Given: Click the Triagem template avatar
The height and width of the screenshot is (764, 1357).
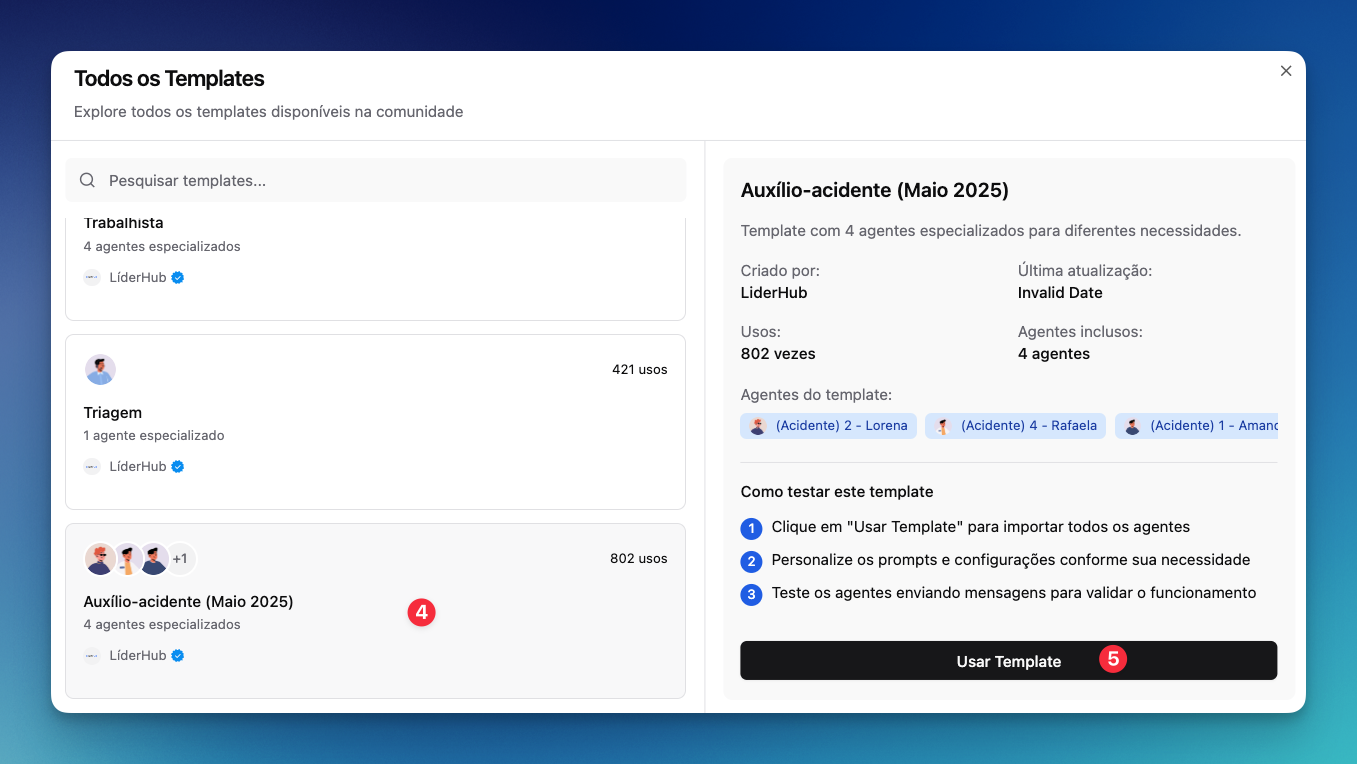Looking at the screenshot, I should pyautogui.click(x=100, y=369).
